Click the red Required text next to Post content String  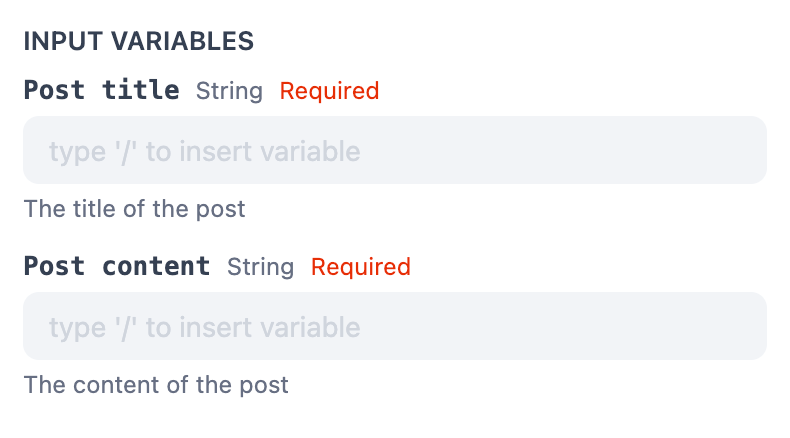click(361, 268)
